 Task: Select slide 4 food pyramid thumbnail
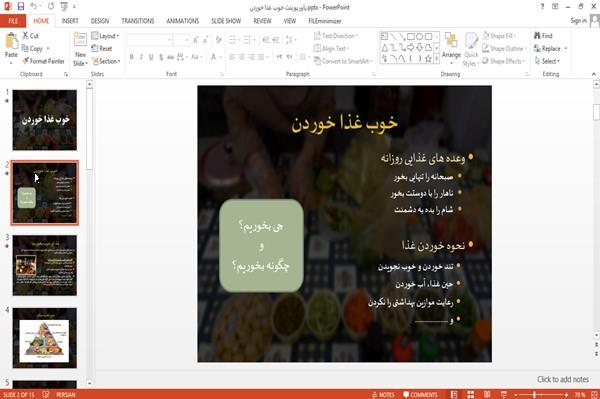point(44,338)
